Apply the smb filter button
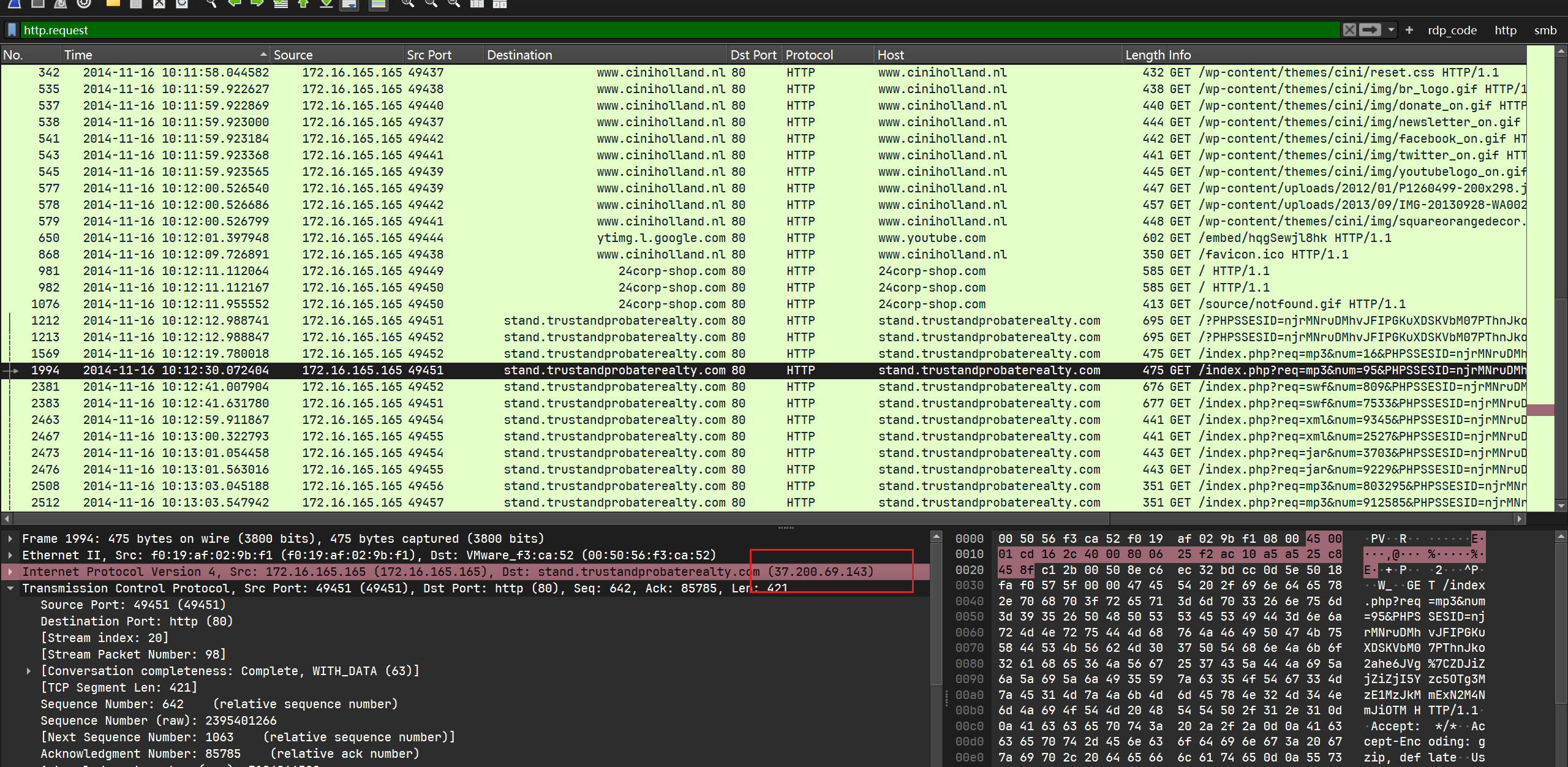The image size is (1568, 767). 1545,30
